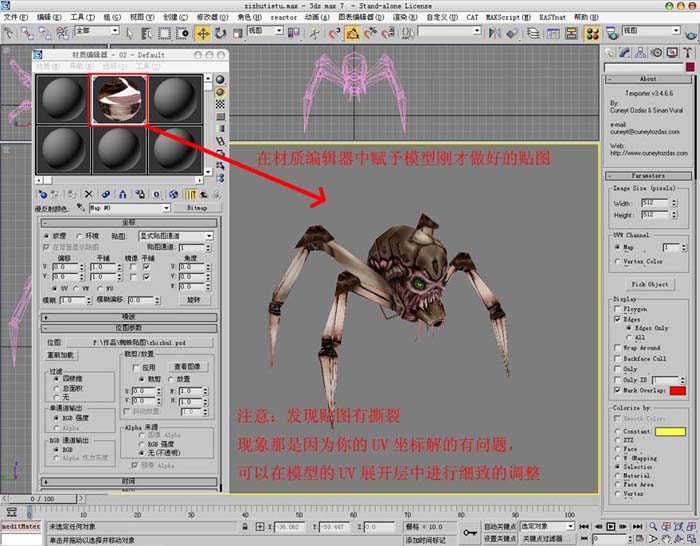Click the Quick Render teapot icon

[692, 33]
